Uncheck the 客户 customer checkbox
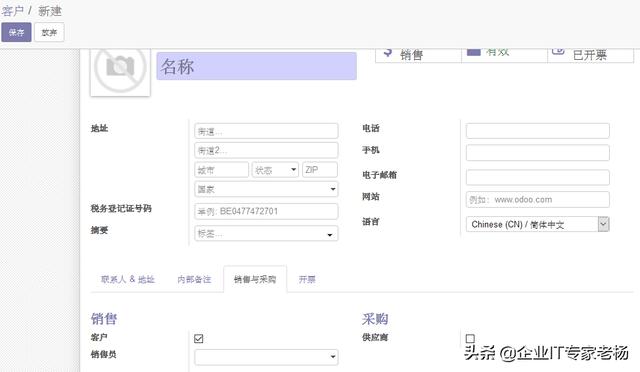Screen dimensions: 640x372 199,339
